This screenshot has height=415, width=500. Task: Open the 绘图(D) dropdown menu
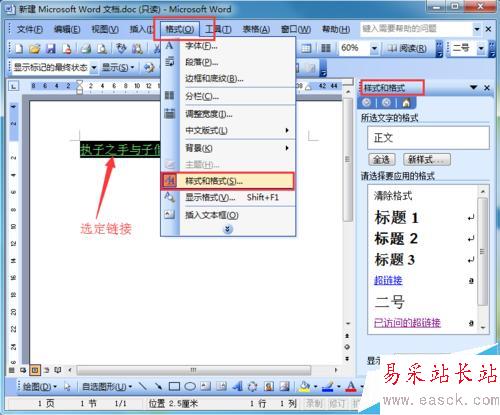point(40,387)
